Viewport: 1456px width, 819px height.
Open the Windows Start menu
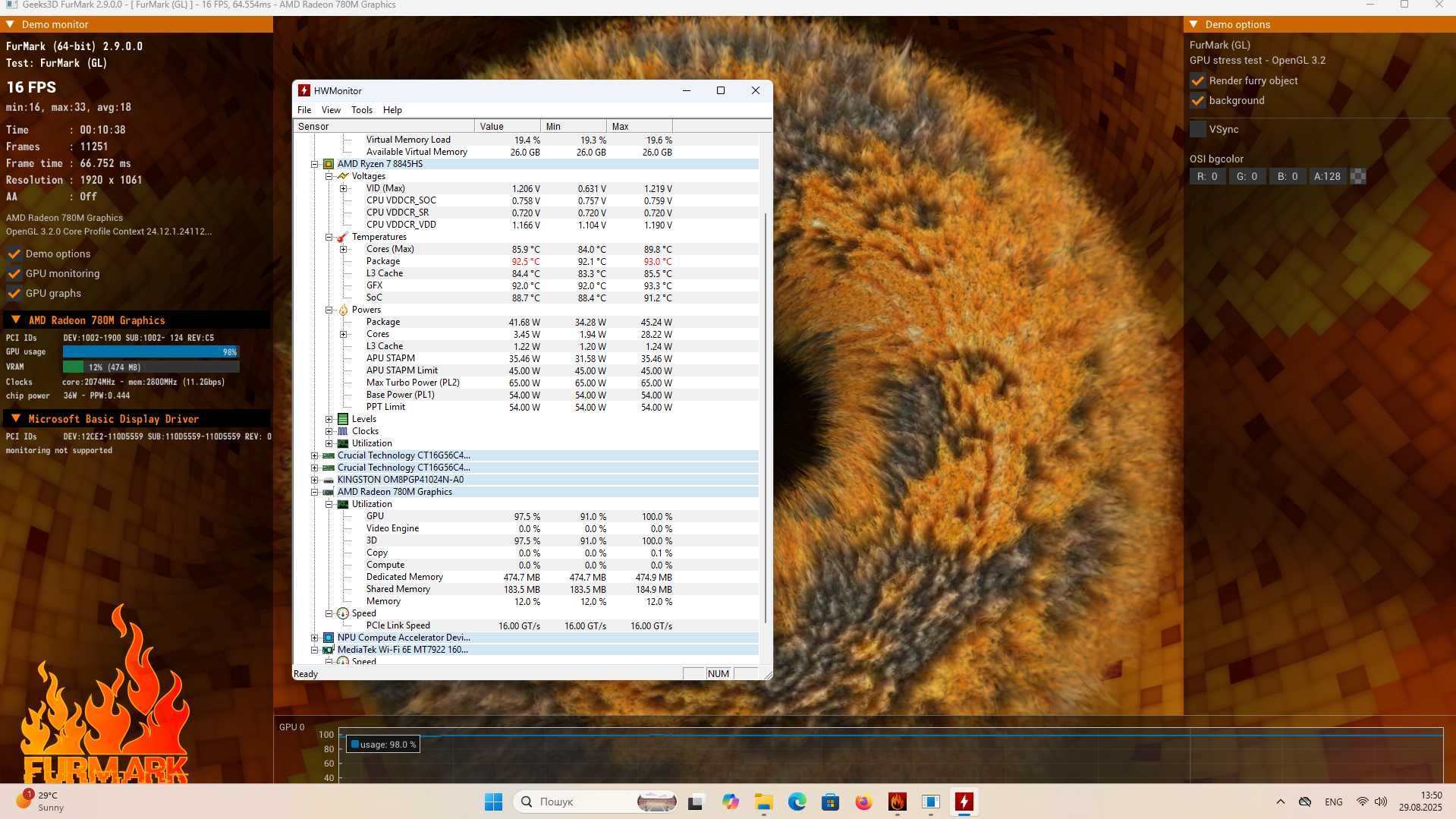(493, 802)
